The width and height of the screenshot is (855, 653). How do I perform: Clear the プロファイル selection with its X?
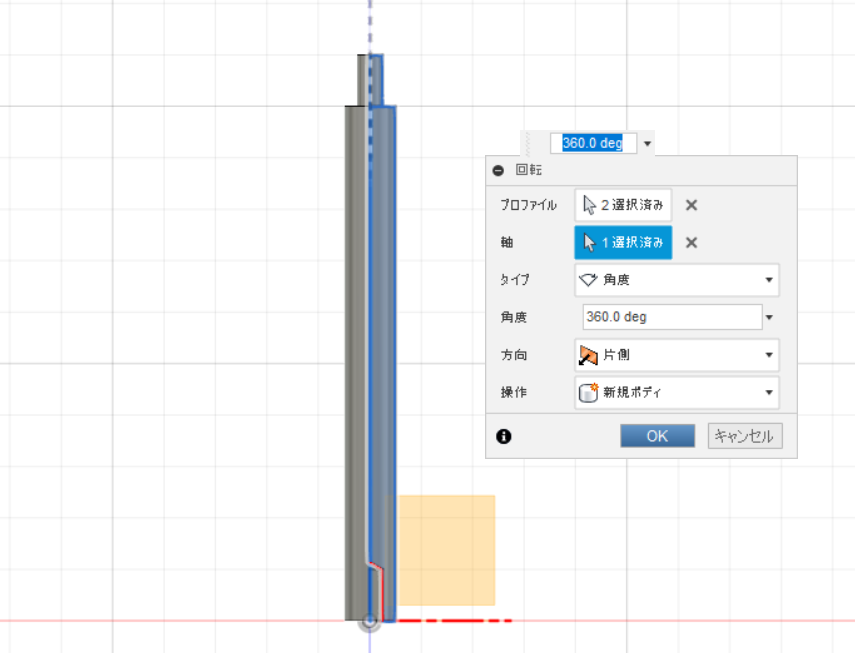click(x=691, y=205)
